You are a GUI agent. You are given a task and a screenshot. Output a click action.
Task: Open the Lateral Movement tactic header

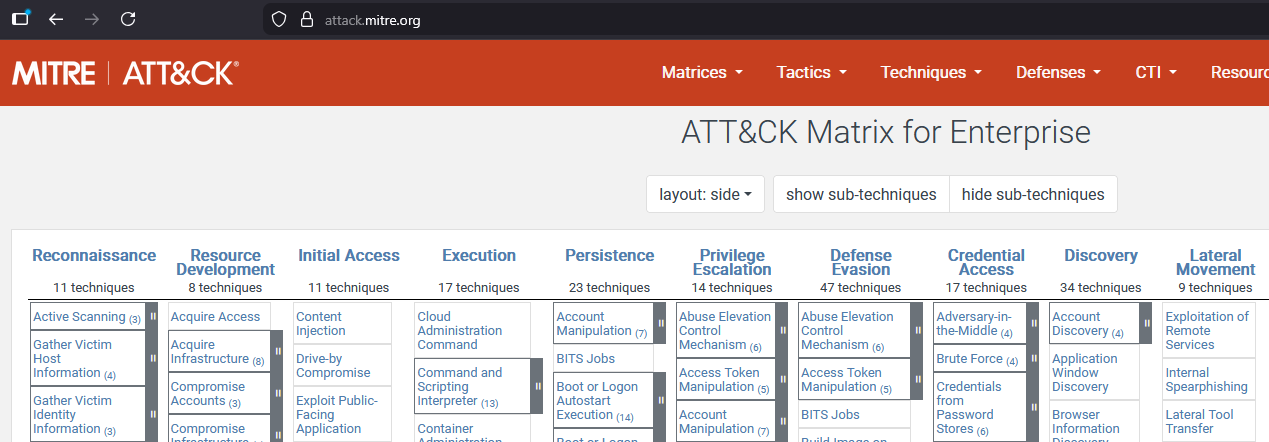point(1215,262)
